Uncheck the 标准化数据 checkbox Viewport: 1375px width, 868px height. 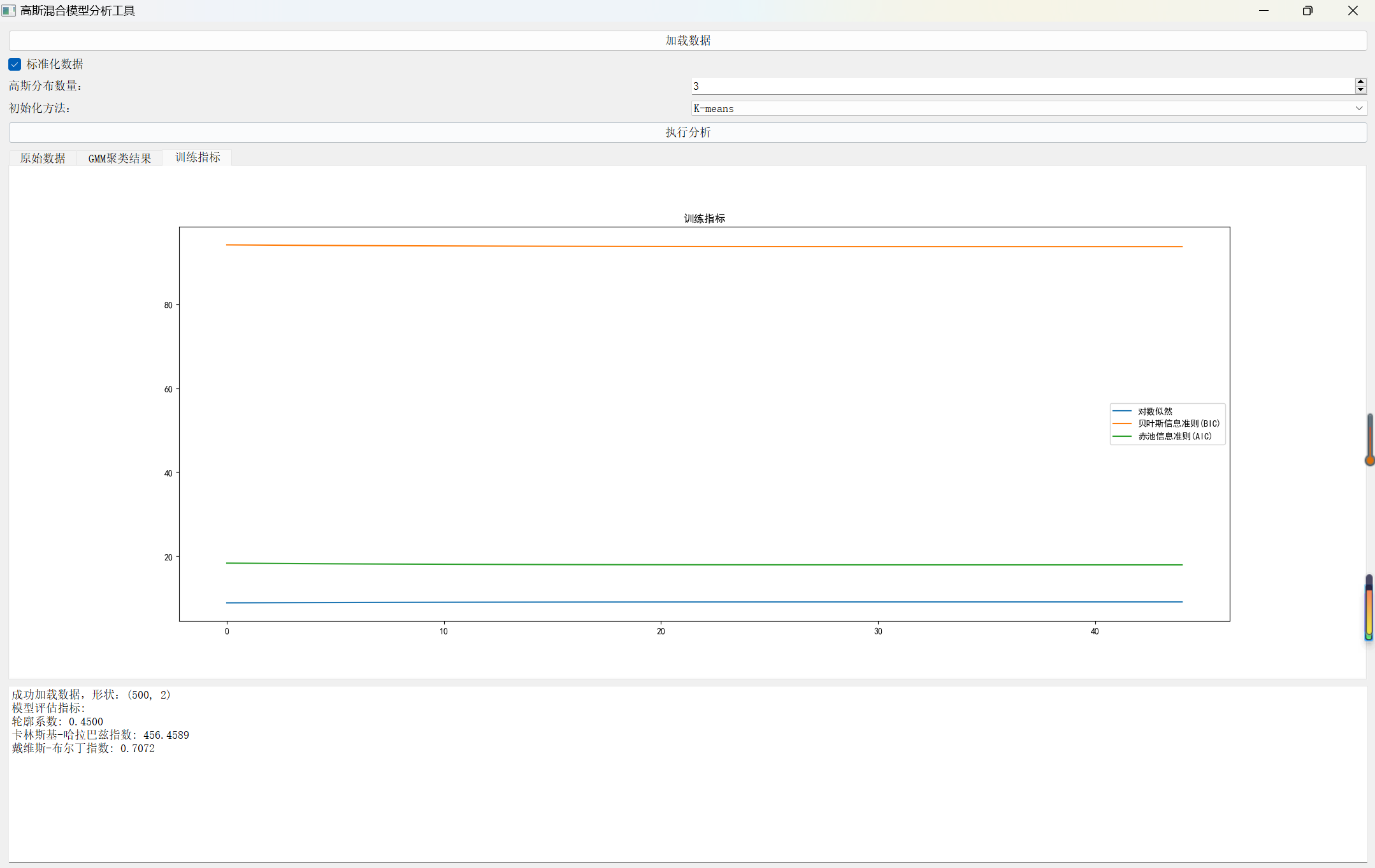pyautogui.click(x=15, y=64)
